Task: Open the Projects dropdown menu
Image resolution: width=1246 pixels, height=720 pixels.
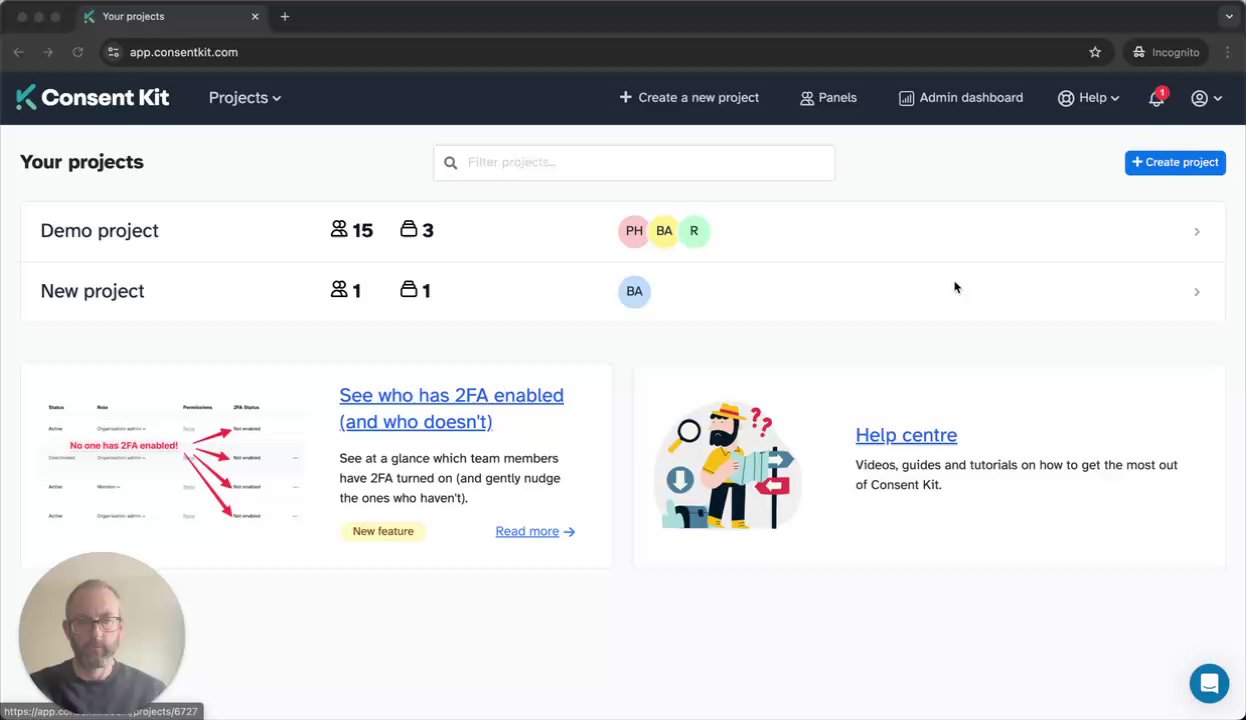Action: coord(244,98)
